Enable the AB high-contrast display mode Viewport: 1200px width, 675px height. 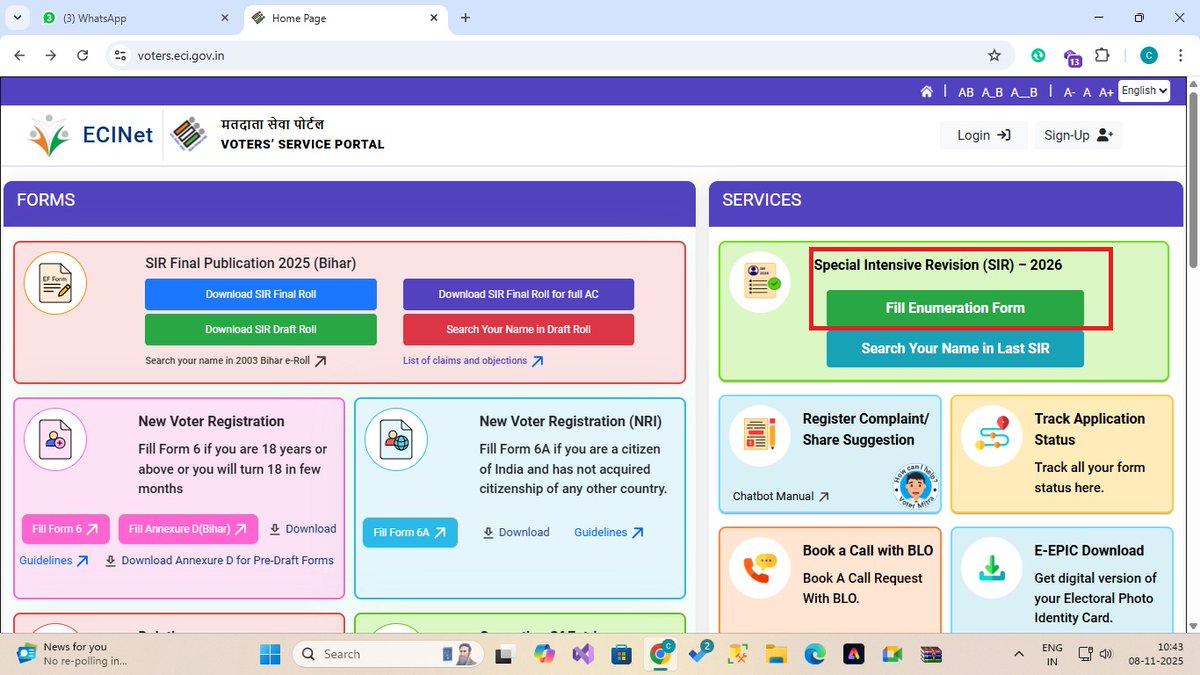965,91
